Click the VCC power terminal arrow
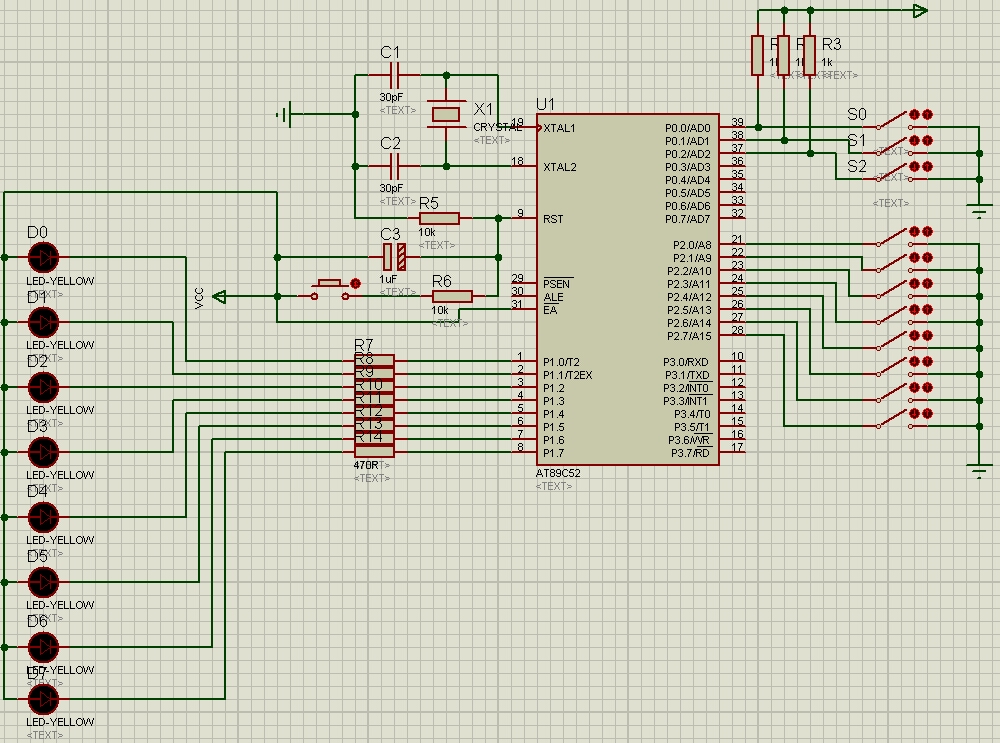 click(x=222, y=296)
